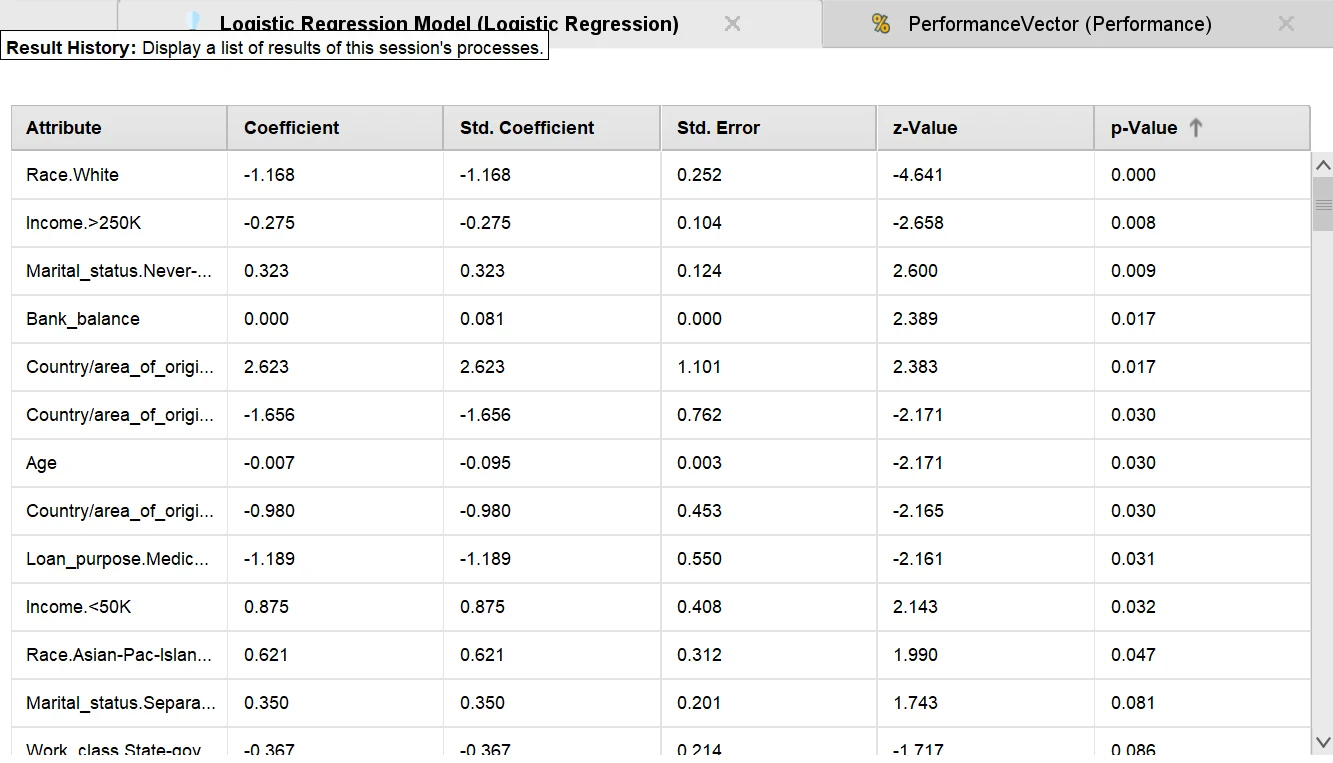Select the Loan_purpose.Medic... cell
This screenshot has height=763, width=1333.
coord(119,559)
